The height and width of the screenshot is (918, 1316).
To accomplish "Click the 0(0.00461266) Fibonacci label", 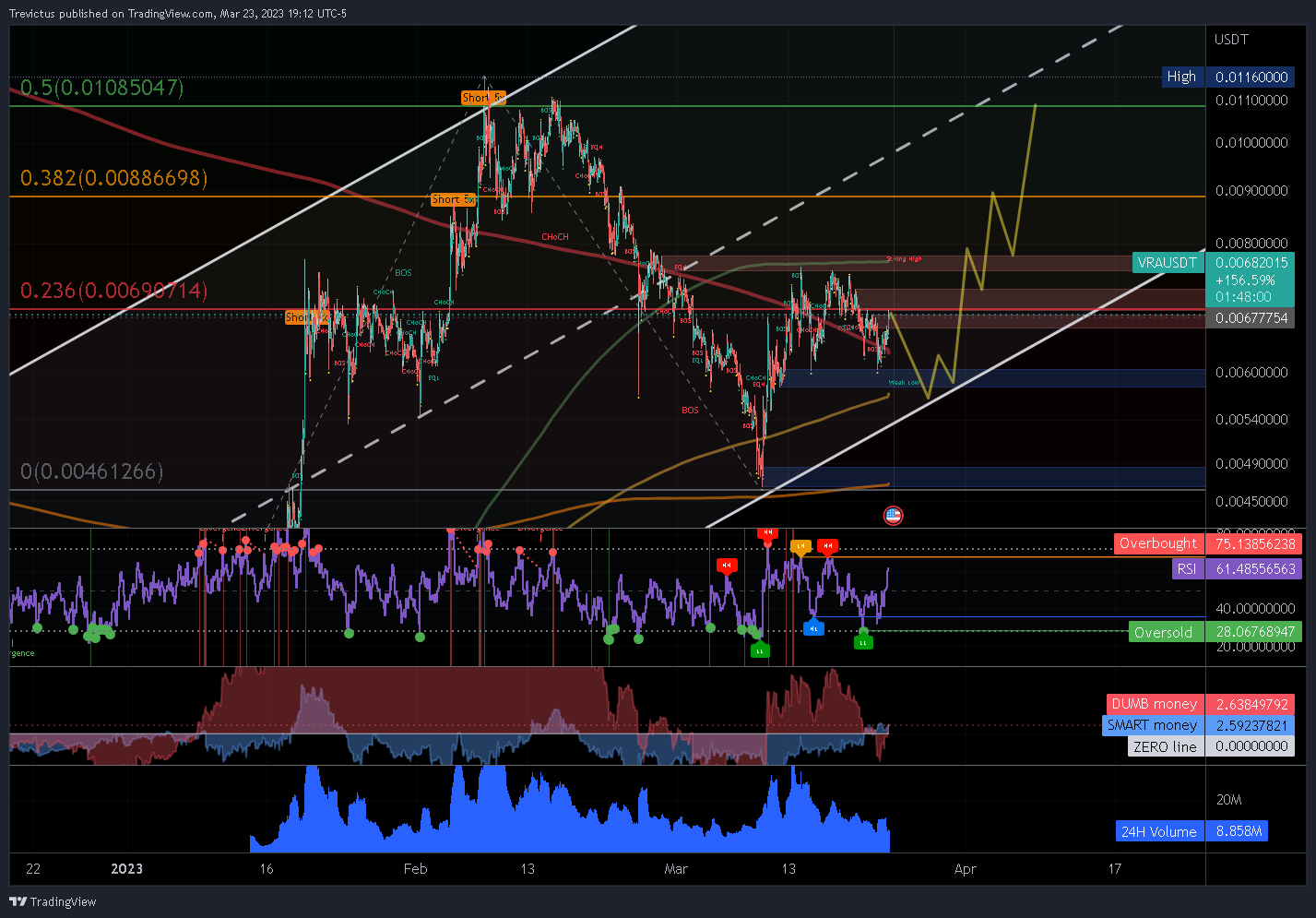I will pos(91,471).
